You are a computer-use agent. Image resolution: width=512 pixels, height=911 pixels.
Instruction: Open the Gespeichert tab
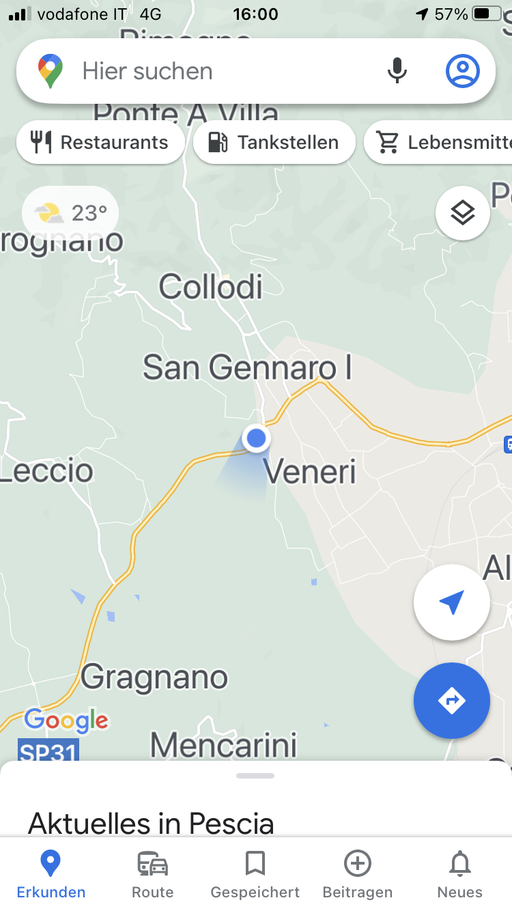(255, 874)
